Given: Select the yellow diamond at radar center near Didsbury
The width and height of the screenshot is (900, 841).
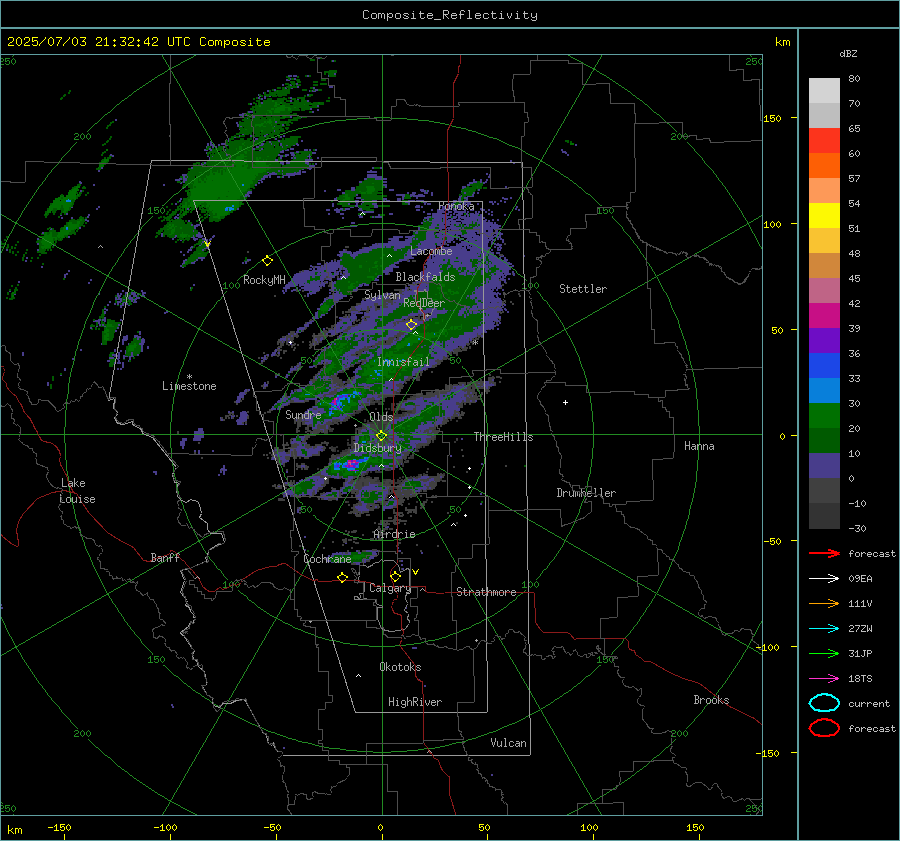Looking at the screenshot, I should (x=381, y=436).
